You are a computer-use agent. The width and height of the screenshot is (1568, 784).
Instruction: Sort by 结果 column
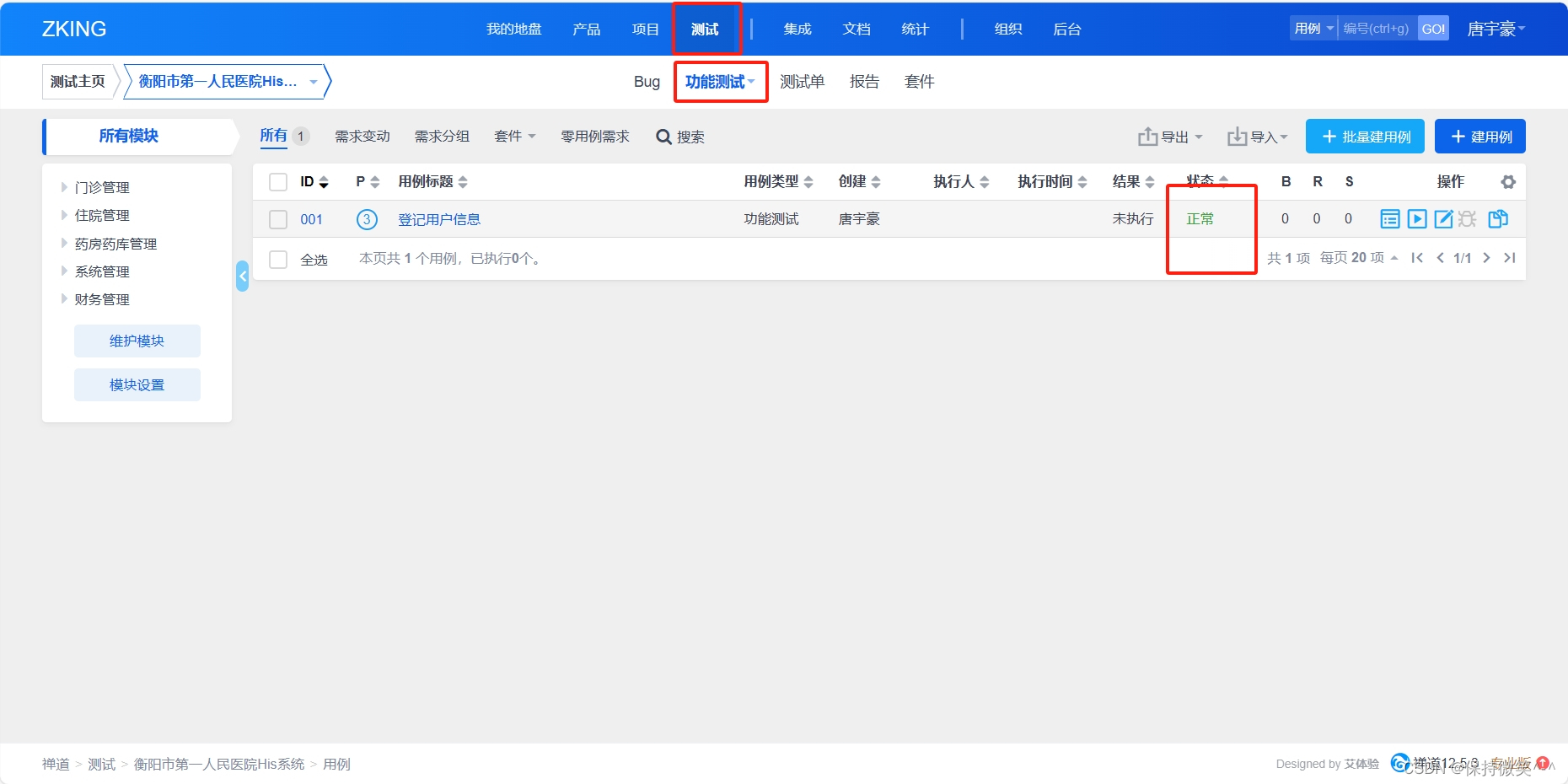(x=1133, y=182)
